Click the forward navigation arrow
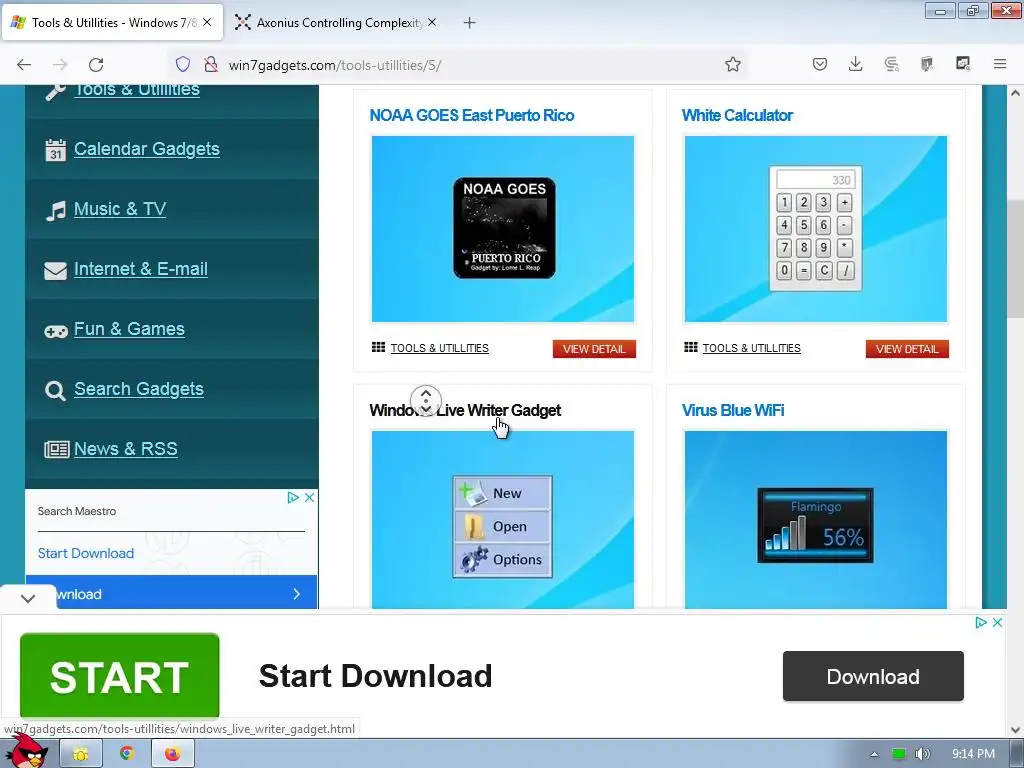Viewport: 1024px width, 768px height. pyautogui.click(x=60, y=65)
